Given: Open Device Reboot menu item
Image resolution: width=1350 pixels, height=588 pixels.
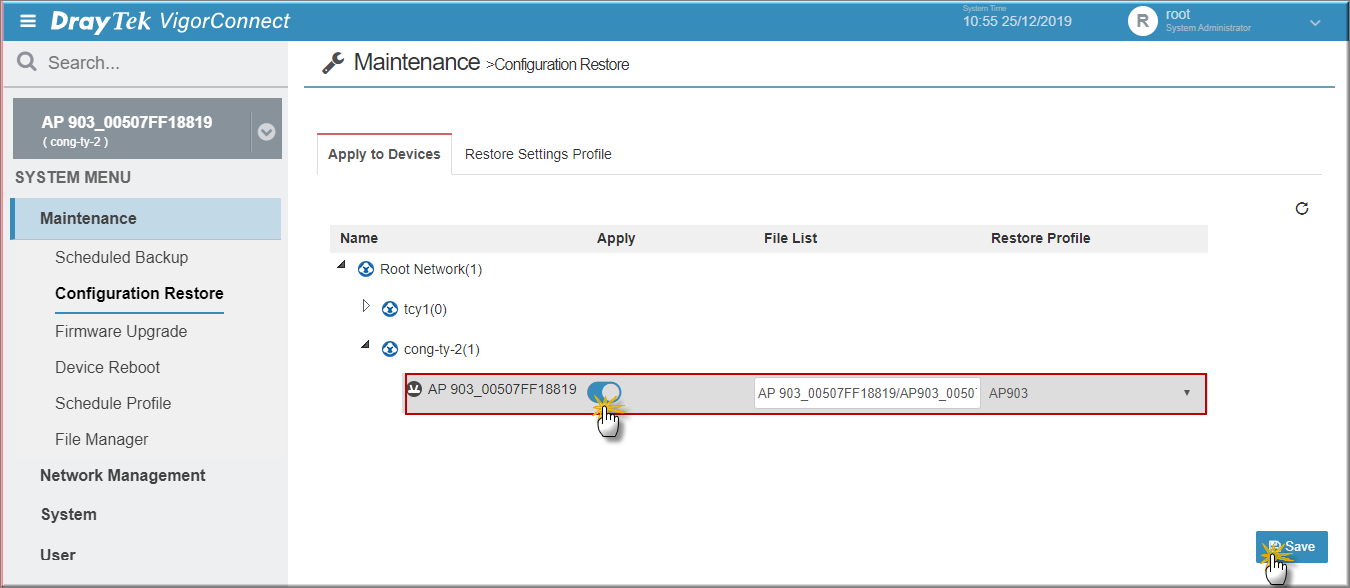Looking at the screenshot, I should tap(108, 367).
